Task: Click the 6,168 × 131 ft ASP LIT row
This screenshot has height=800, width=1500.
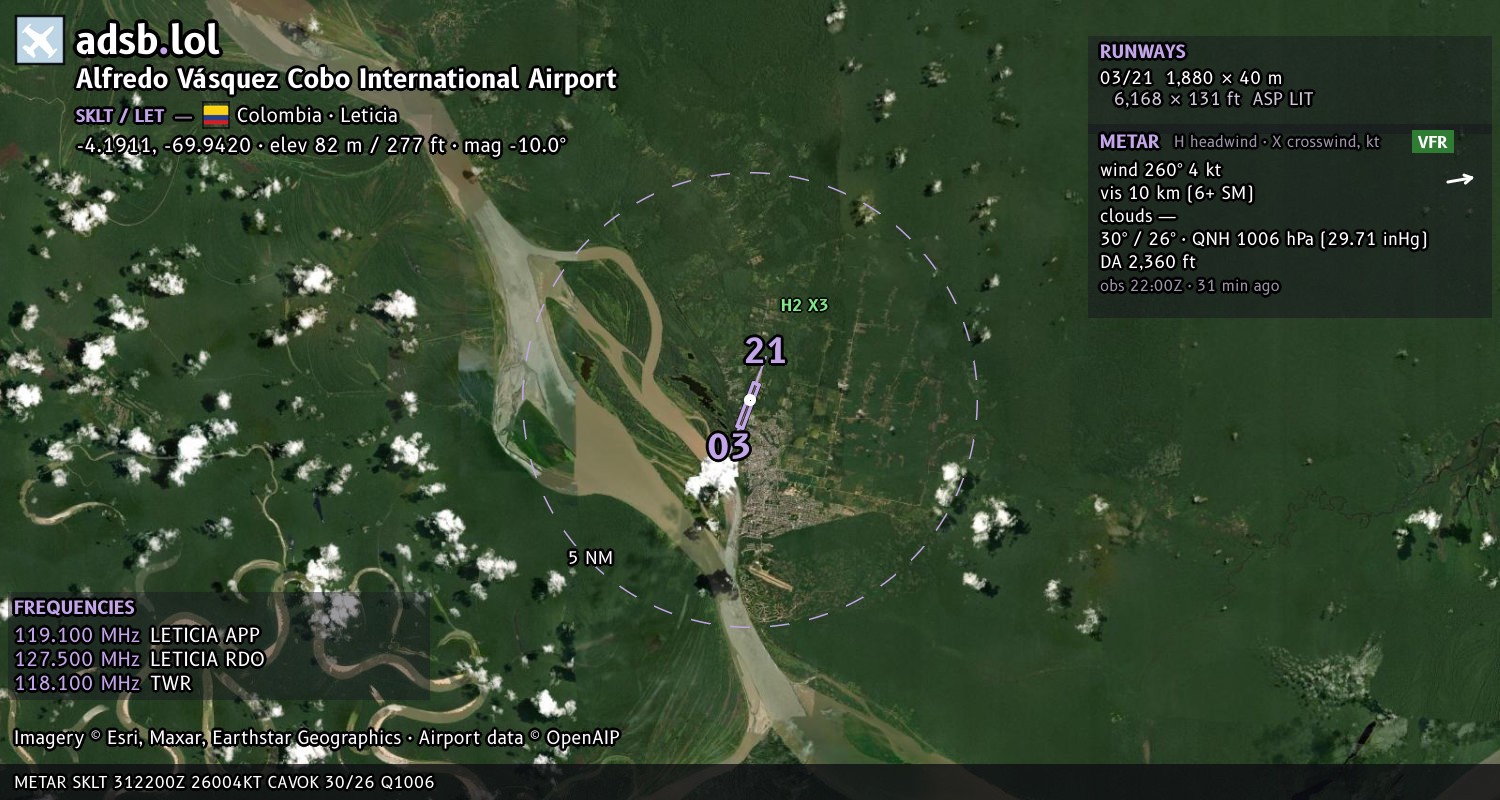Action: [x=1213, y=99]
